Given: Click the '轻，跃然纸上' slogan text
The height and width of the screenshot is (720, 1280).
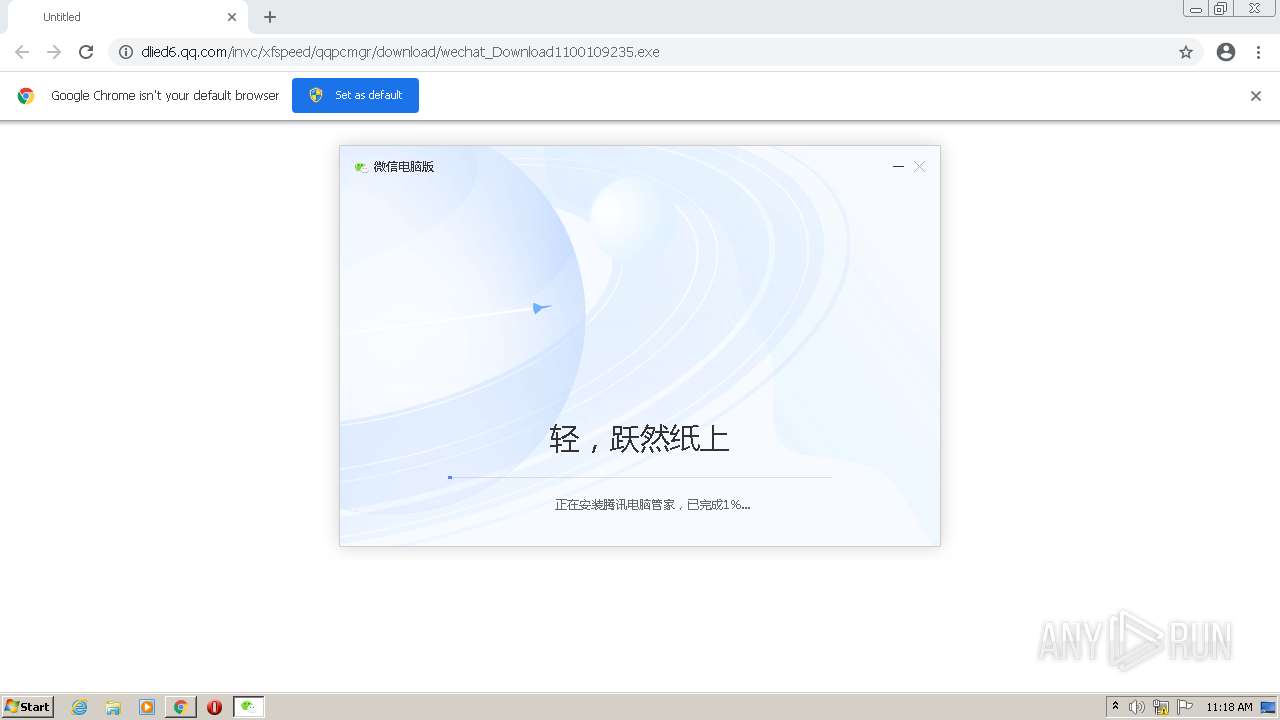Looking at the screenshot, I should (x=639, y=438).
